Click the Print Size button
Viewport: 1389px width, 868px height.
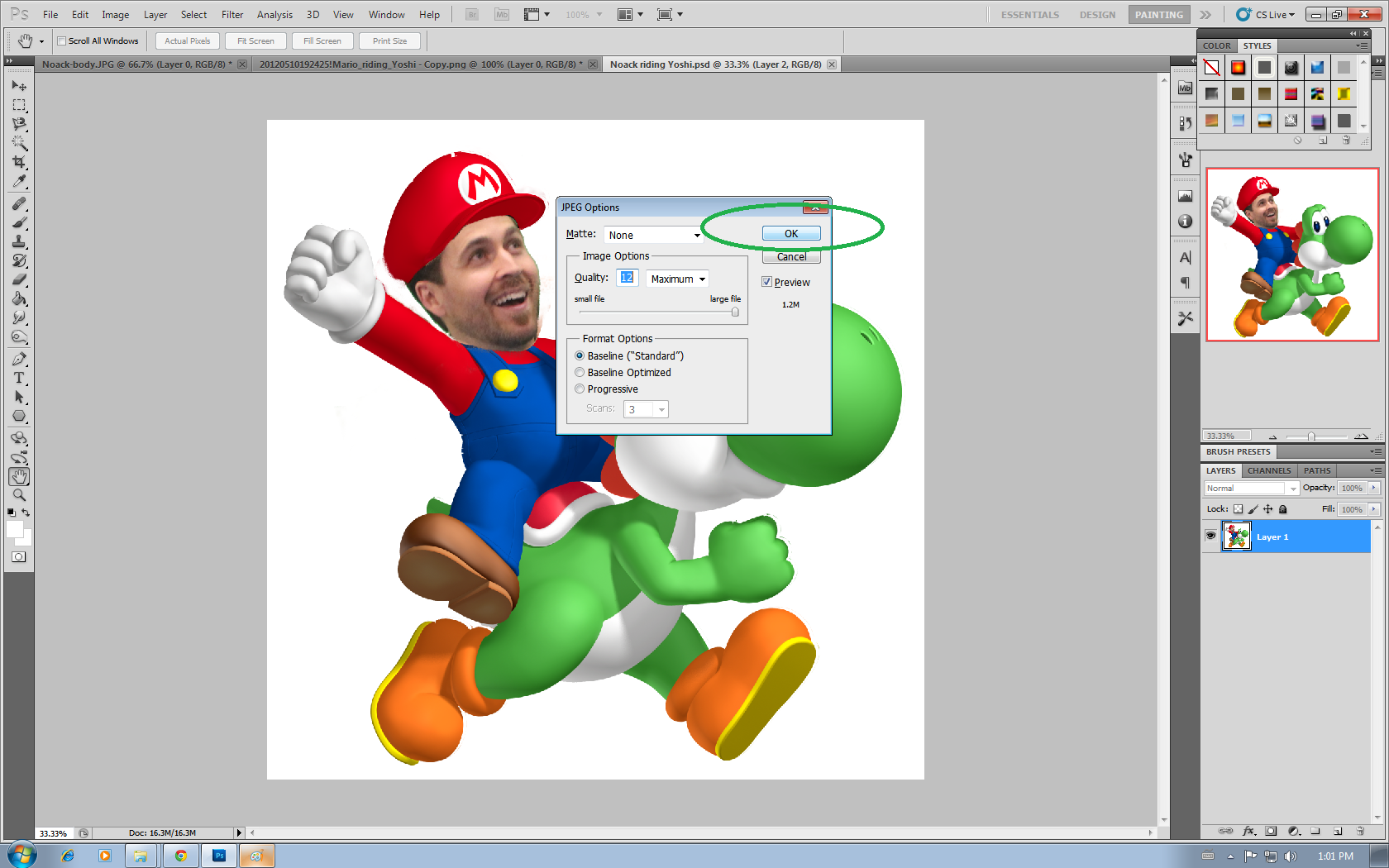pyautogui.click(x=389, y=41)
